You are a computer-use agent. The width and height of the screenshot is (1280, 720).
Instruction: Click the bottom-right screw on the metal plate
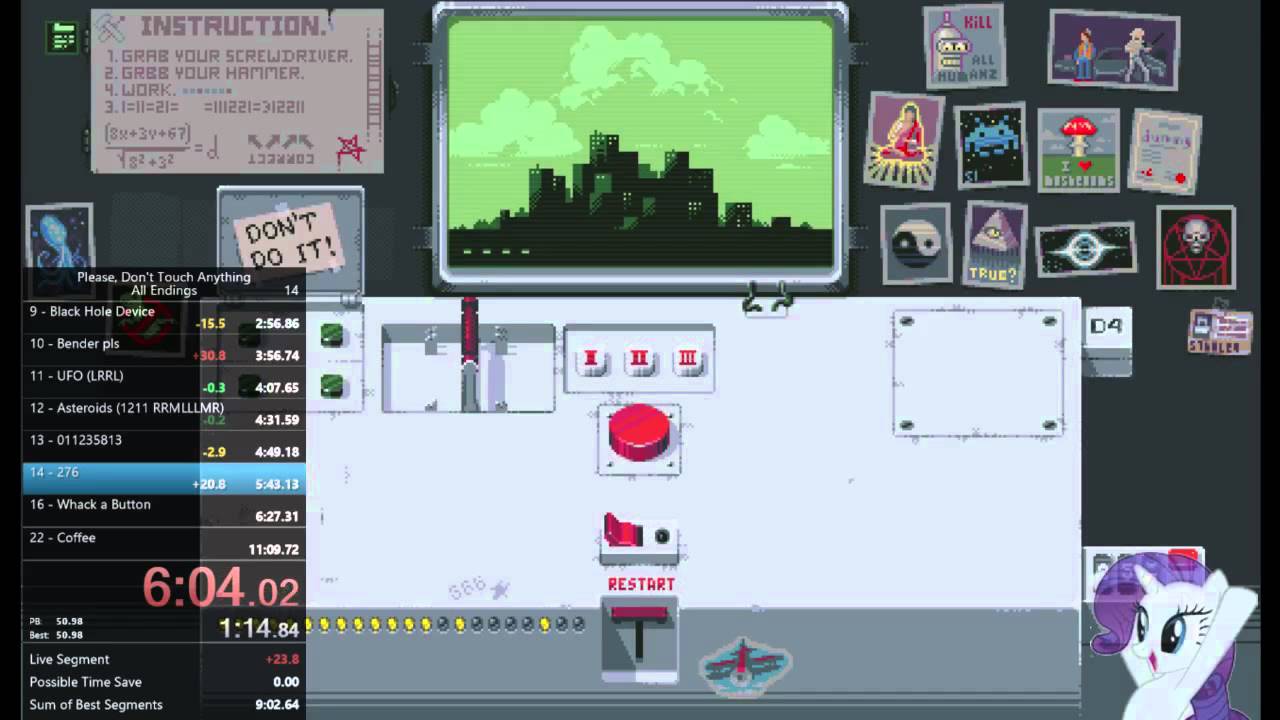[x=1049, y=425]
